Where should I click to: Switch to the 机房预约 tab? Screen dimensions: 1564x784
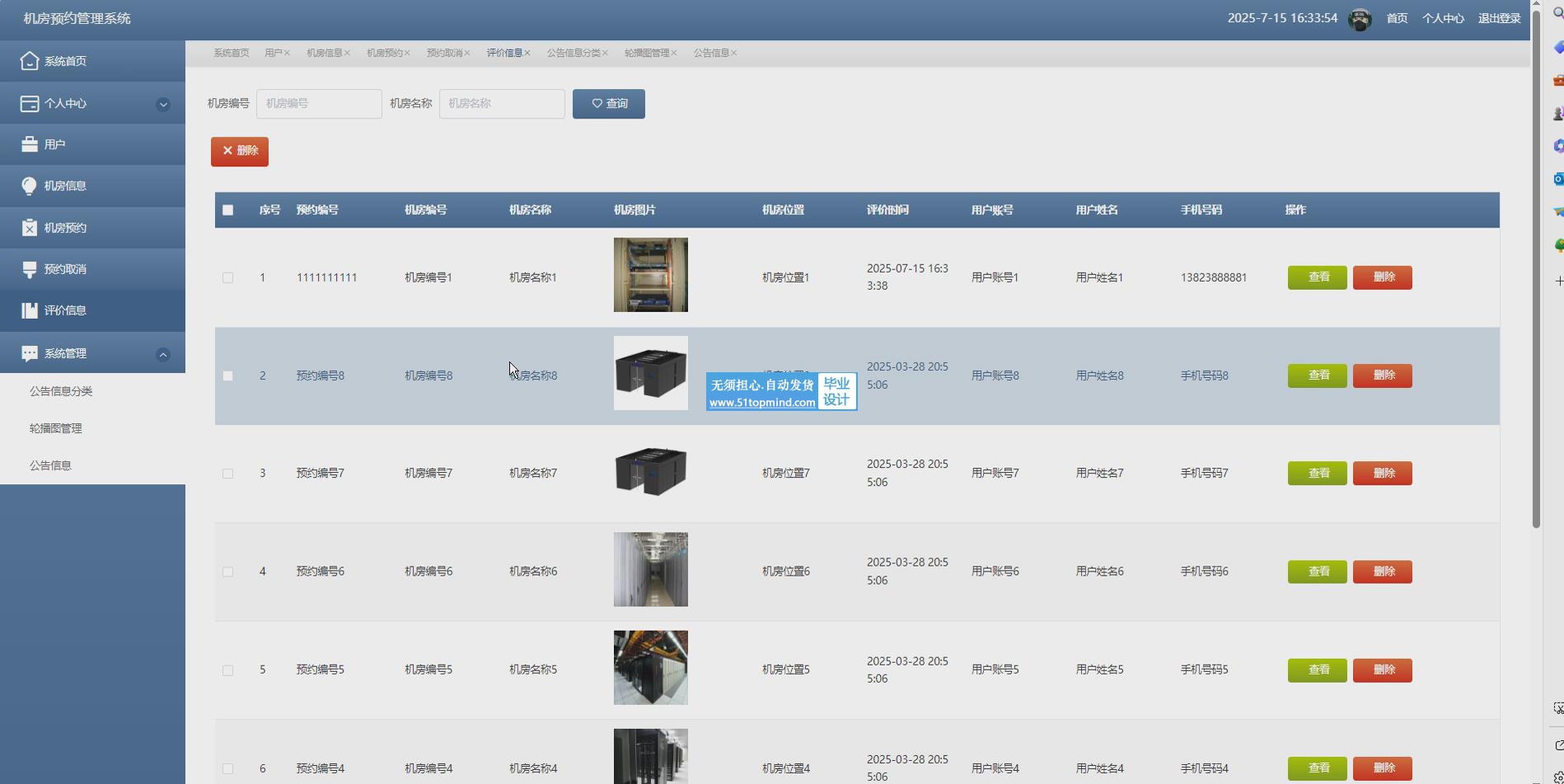(x=384, y=53)
